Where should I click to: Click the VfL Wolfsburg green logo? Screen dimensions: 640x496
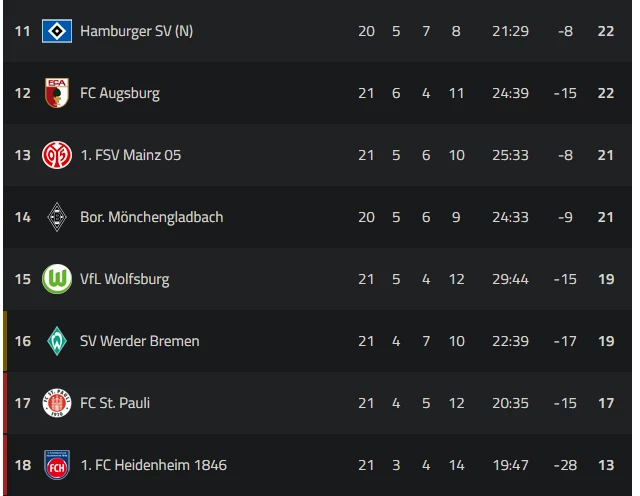(57, 279)
